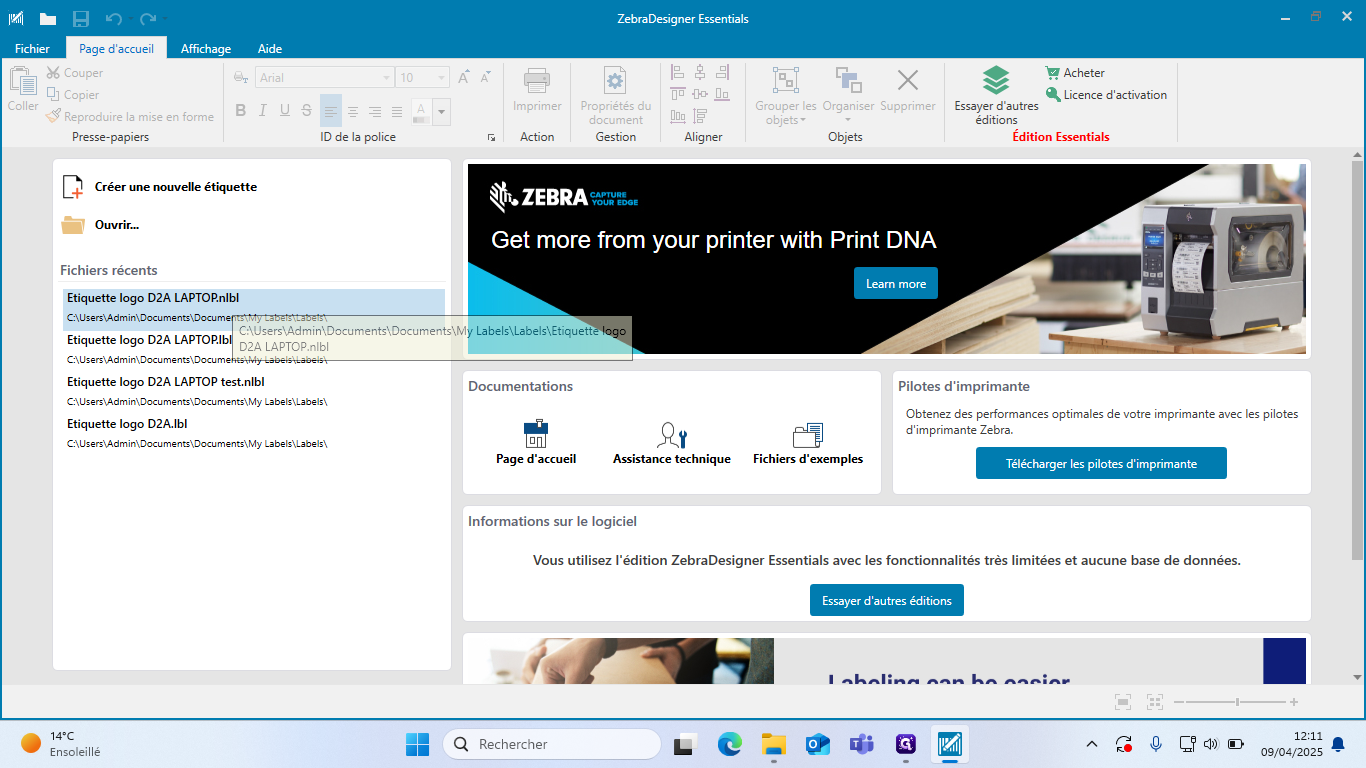
Task: Click the Supprimer X icon
Action: coord(908,80)
